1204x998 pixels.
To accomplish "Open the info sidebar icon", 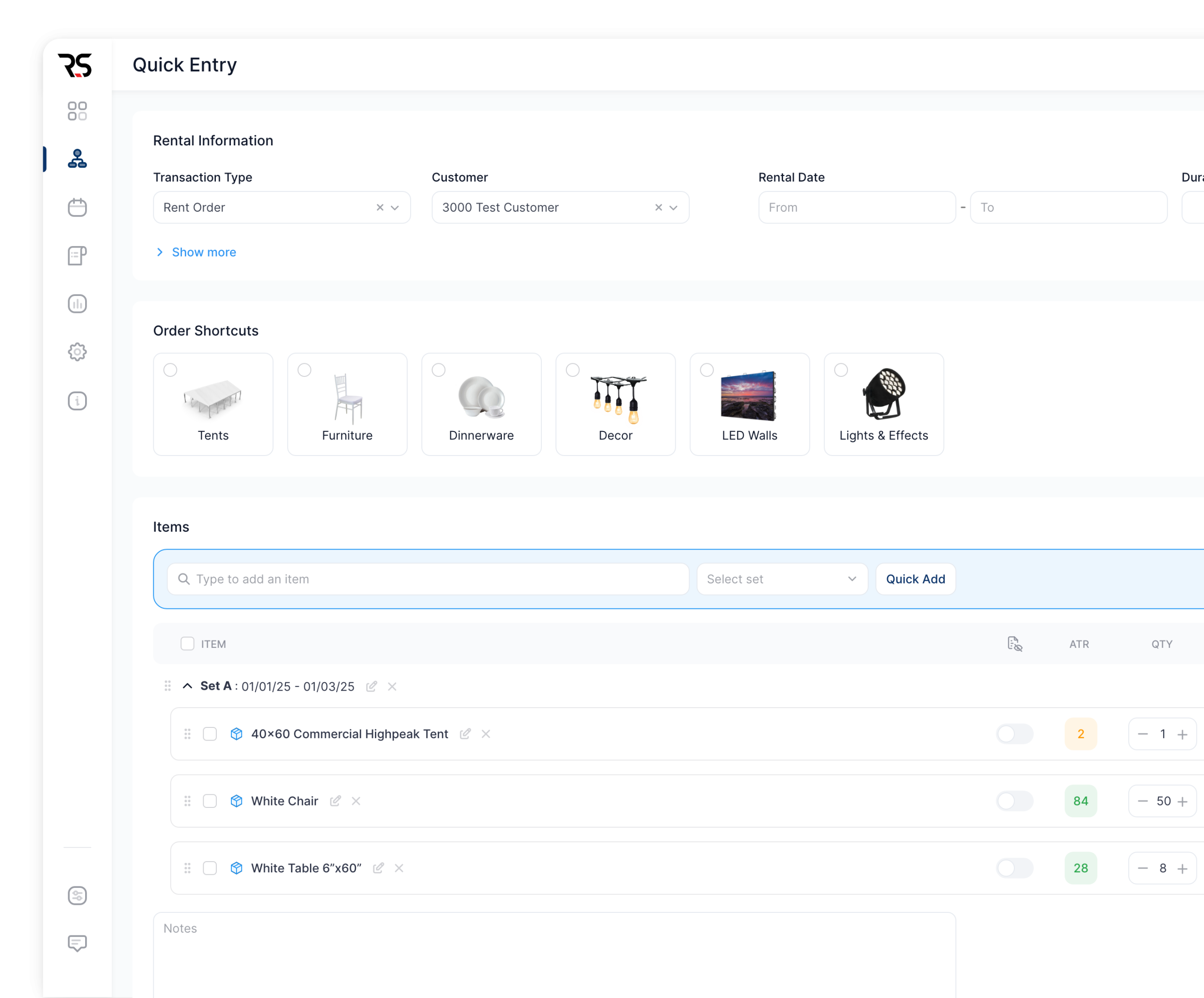I will coord(77,400).
